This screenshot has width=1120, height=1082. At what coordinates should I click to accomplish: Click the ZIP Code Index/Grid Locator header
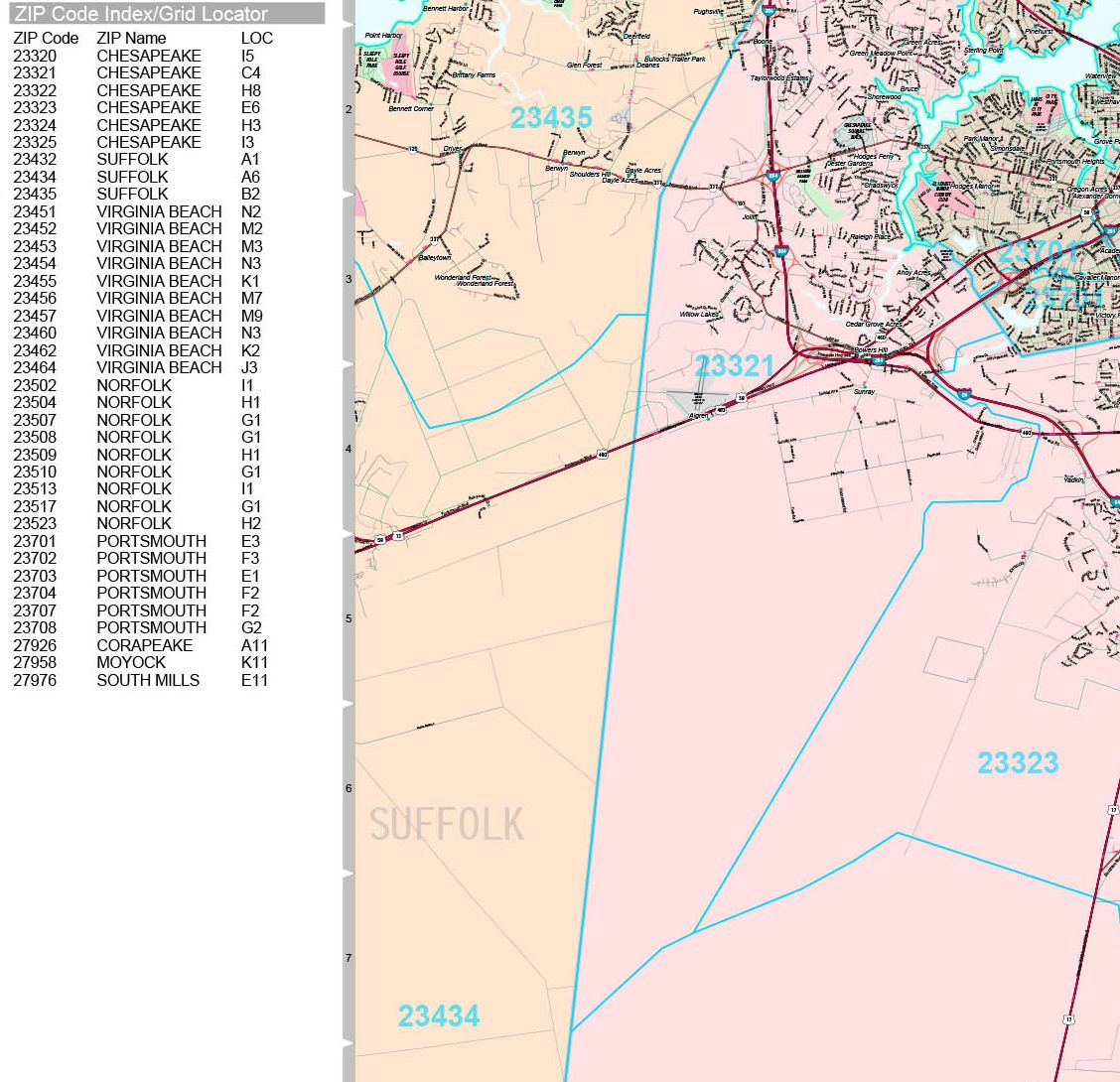tap(167, 14)
